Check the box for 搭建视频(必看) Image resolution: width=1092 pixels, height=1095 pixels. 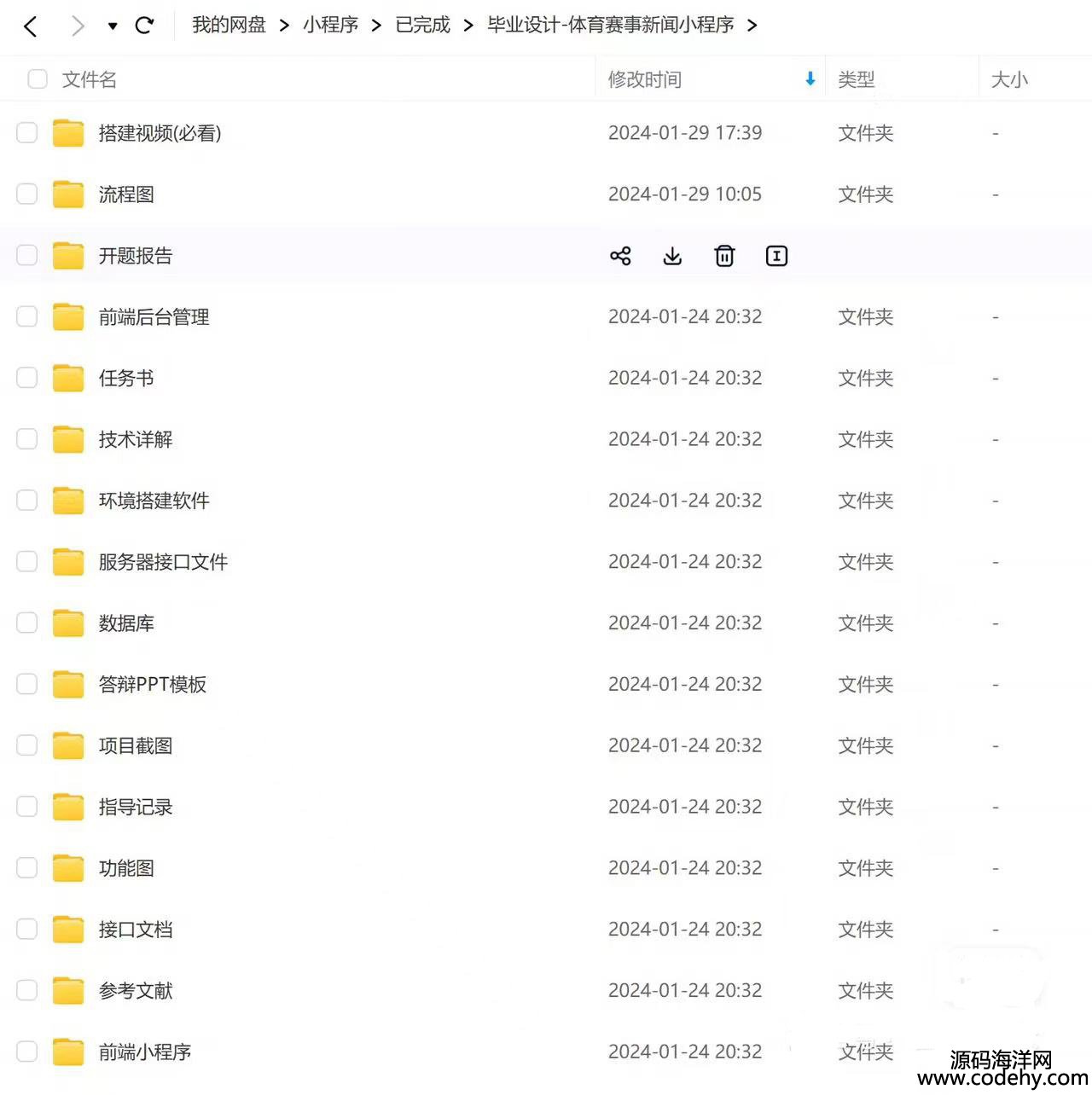[27, 133]
